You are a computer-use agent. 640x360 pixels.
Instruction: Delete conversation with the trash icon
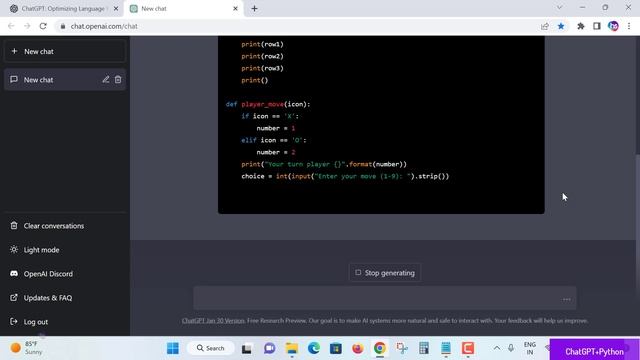[118, 80]
